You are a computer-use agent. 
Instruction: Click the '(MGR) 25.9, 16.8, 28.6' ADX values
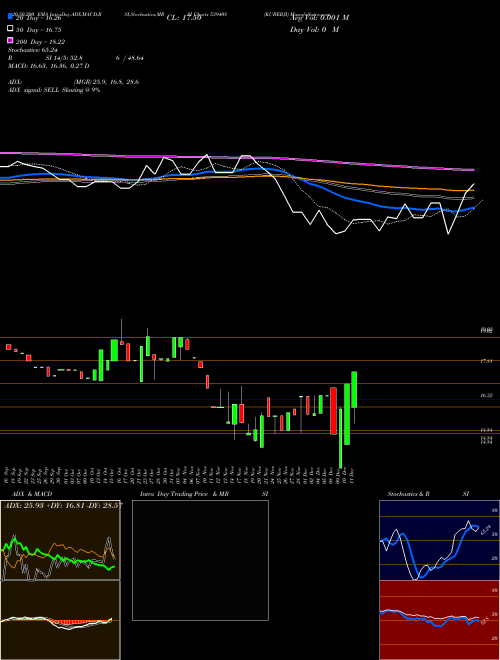tap(106, 82)
